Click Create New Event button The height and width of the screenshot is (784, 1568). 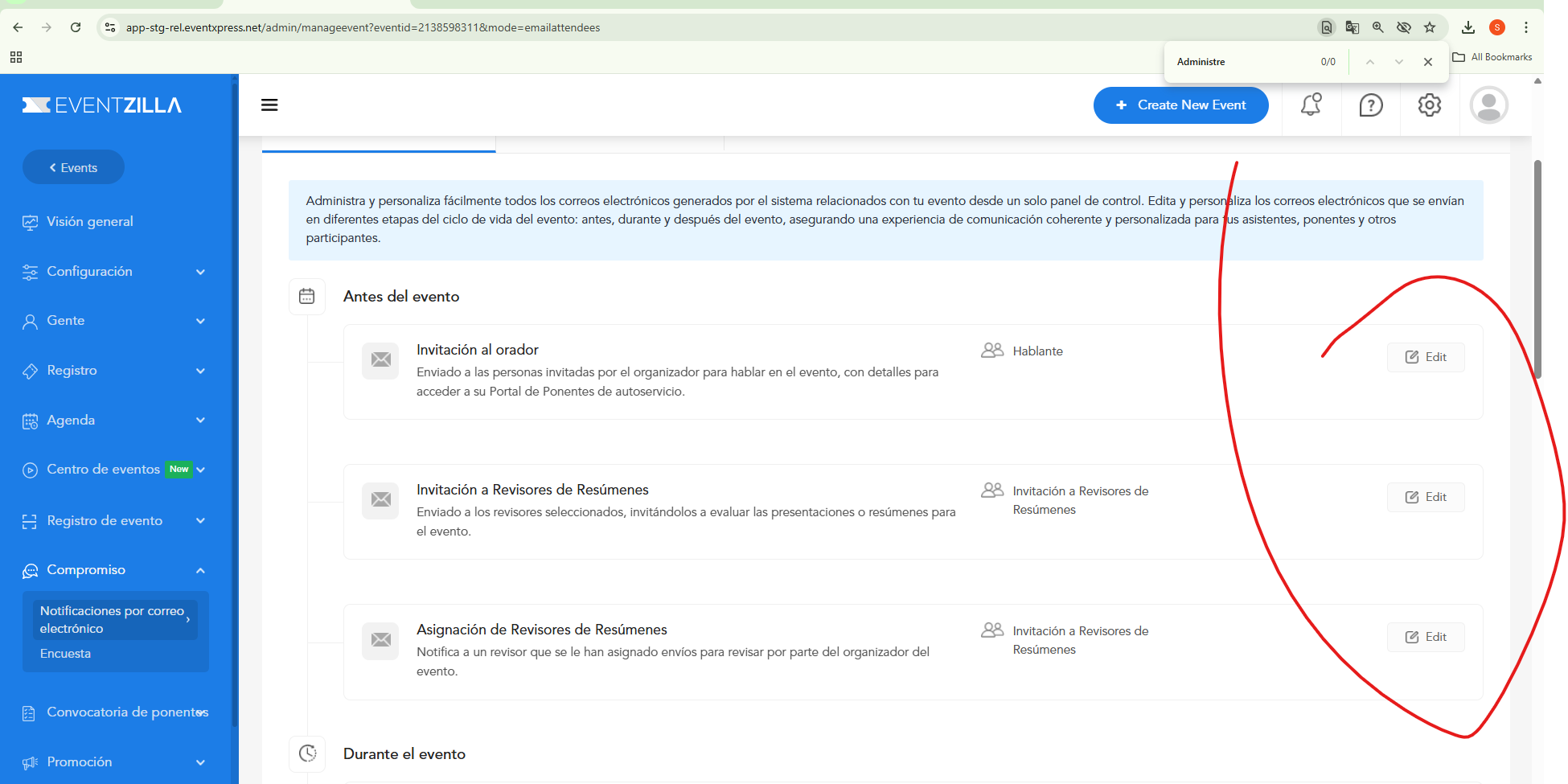coord(1181,105)
